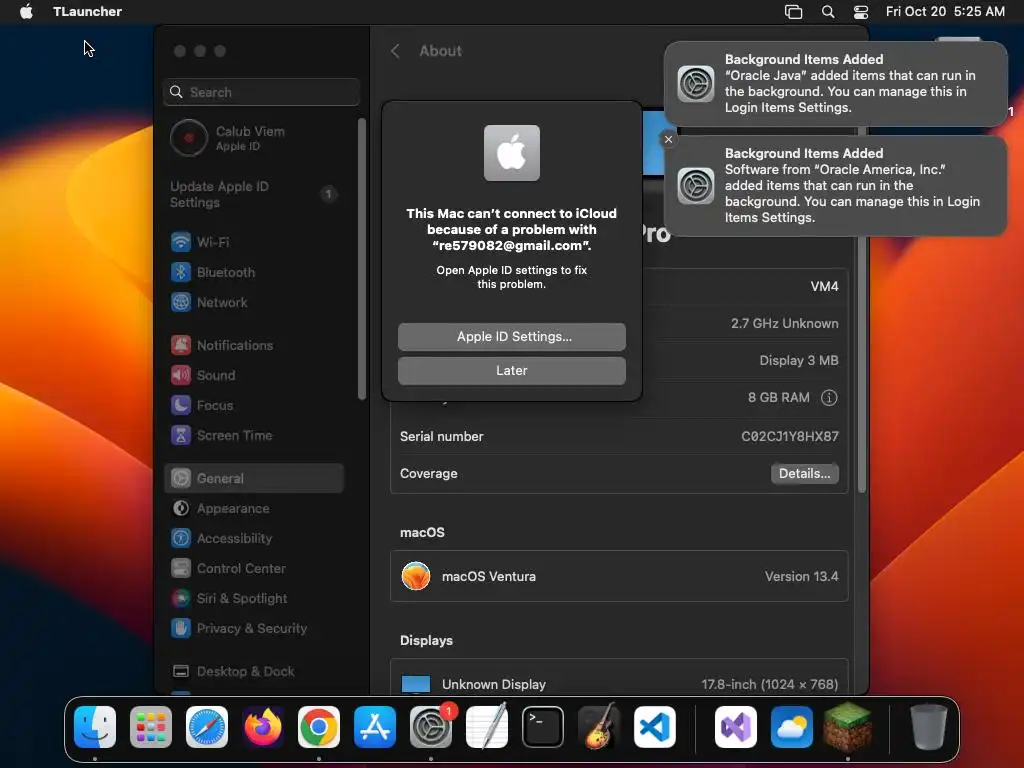The image size is (1024, 768).
Task: Open the Apple menu
Action: click(x=26, y=11)
